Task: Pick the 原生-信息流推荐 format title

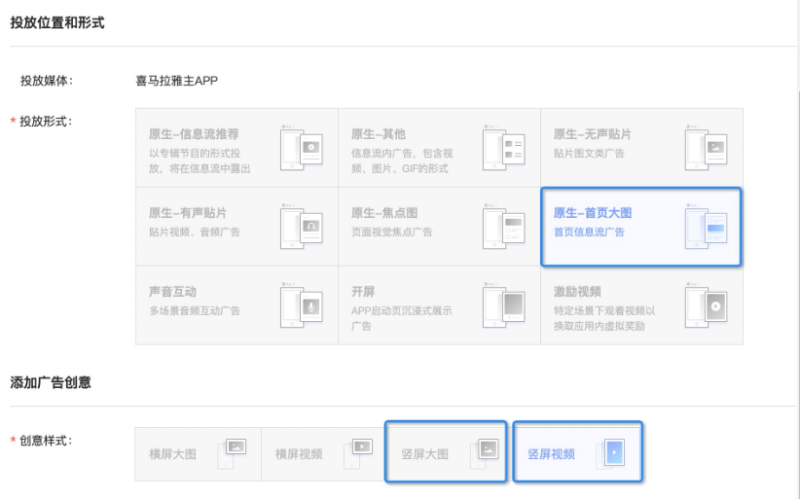Action: [193, 134]
